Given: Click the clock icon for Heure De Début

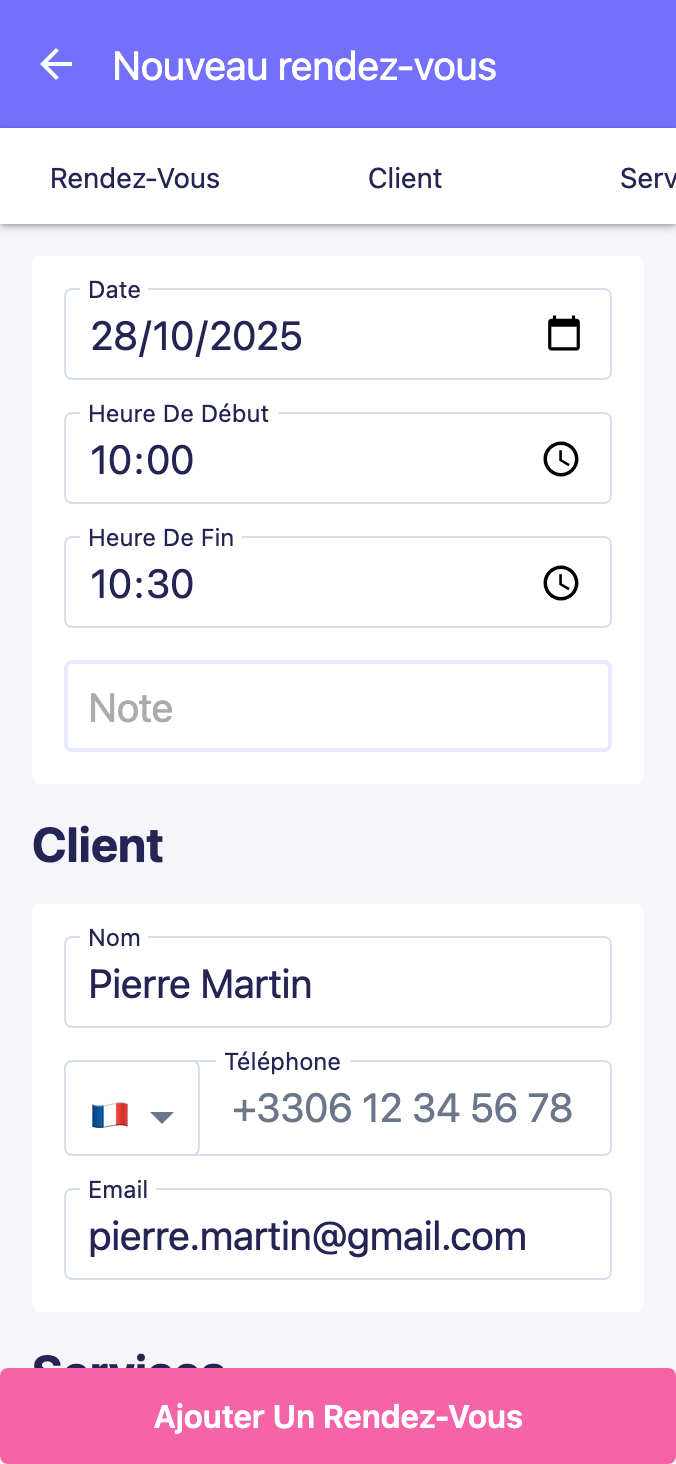Looking at the screenshot, I should [561, 459].
